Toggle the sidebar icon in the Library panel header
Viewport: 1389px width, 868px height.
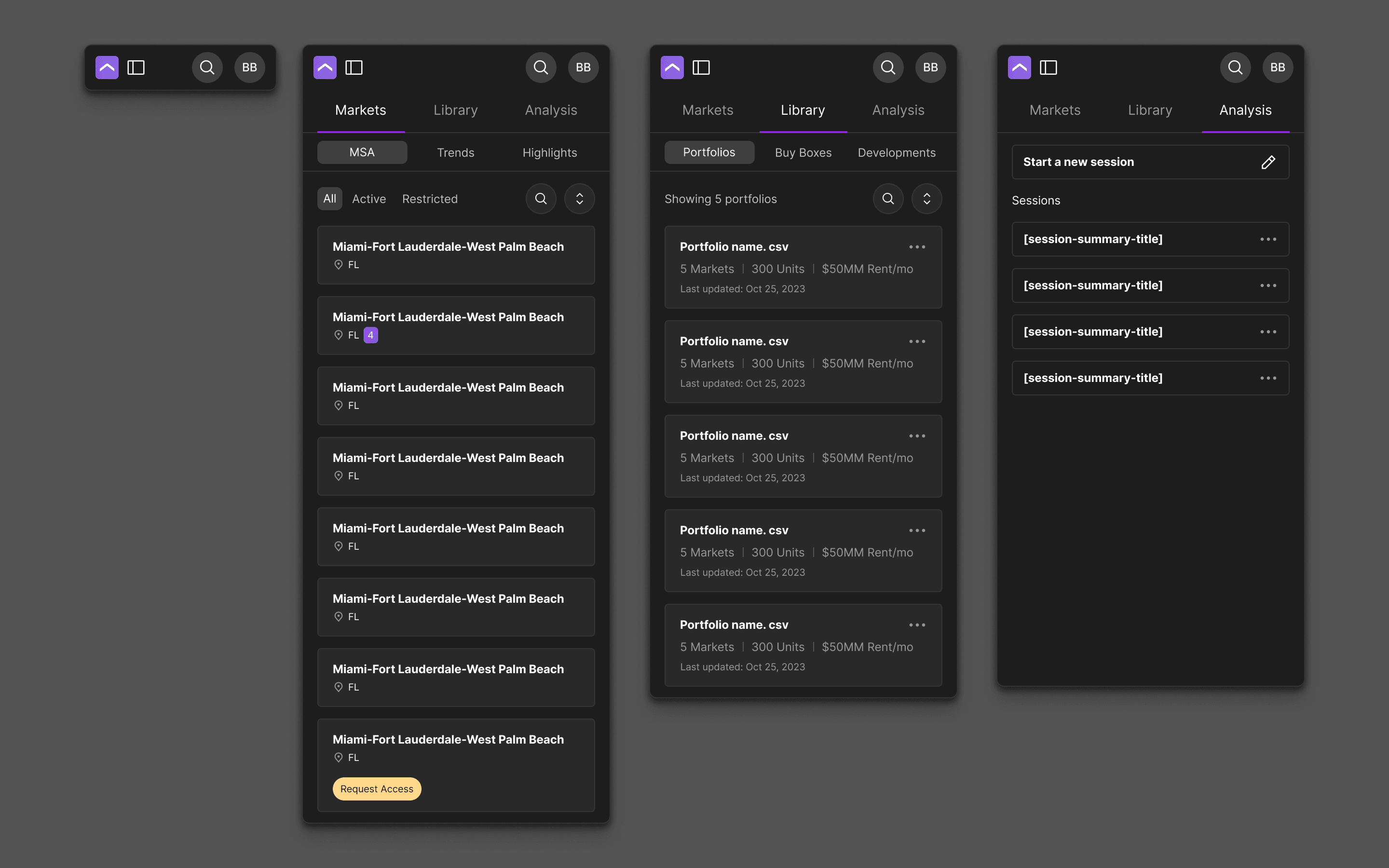click(701, 67)
